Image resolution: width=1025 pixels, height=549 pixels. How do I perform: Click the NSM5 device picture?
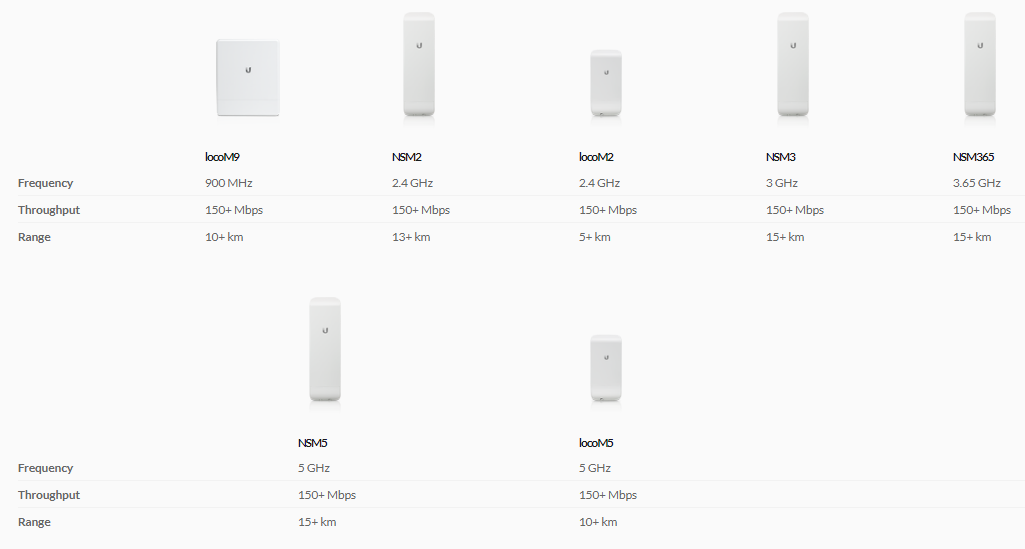click(x=325, y=350)
